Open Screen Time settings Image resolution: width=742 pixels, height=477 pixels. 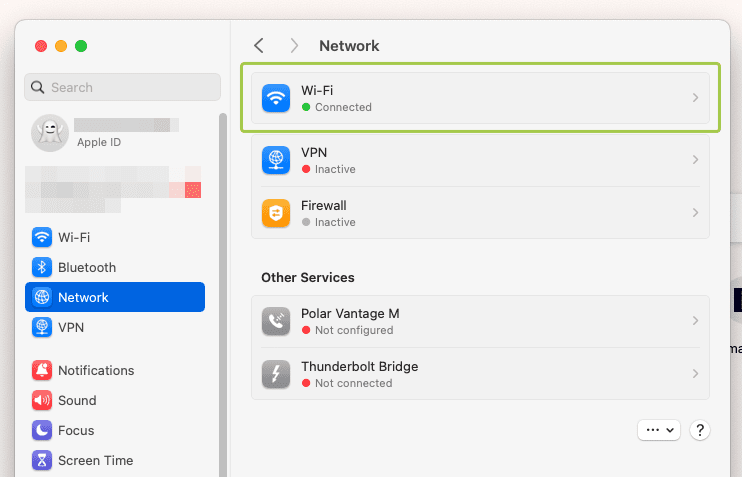coord(115,460)
